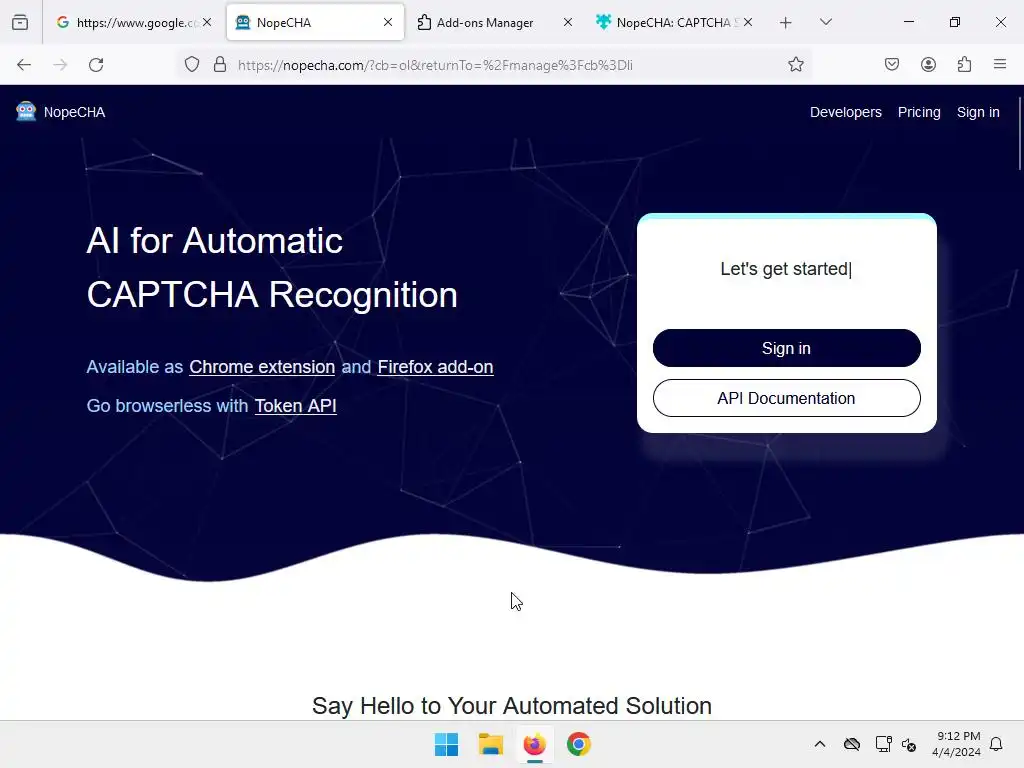
Task: Open the API Documentation button
Action: (786, 398)
